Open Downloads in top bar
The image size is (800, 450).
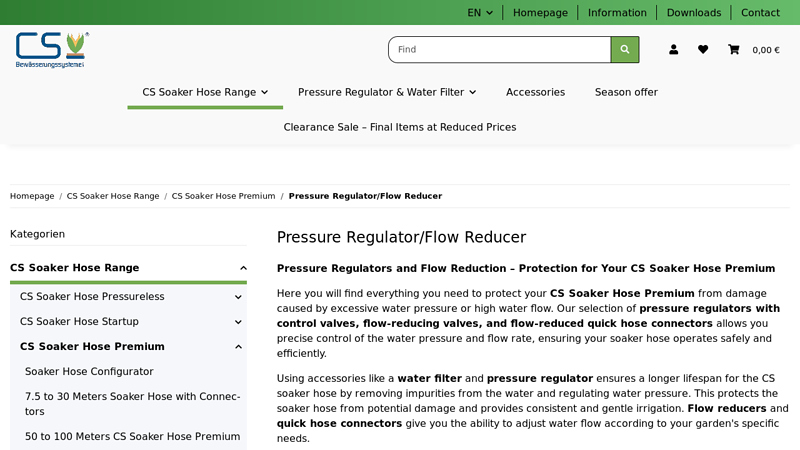694,13
